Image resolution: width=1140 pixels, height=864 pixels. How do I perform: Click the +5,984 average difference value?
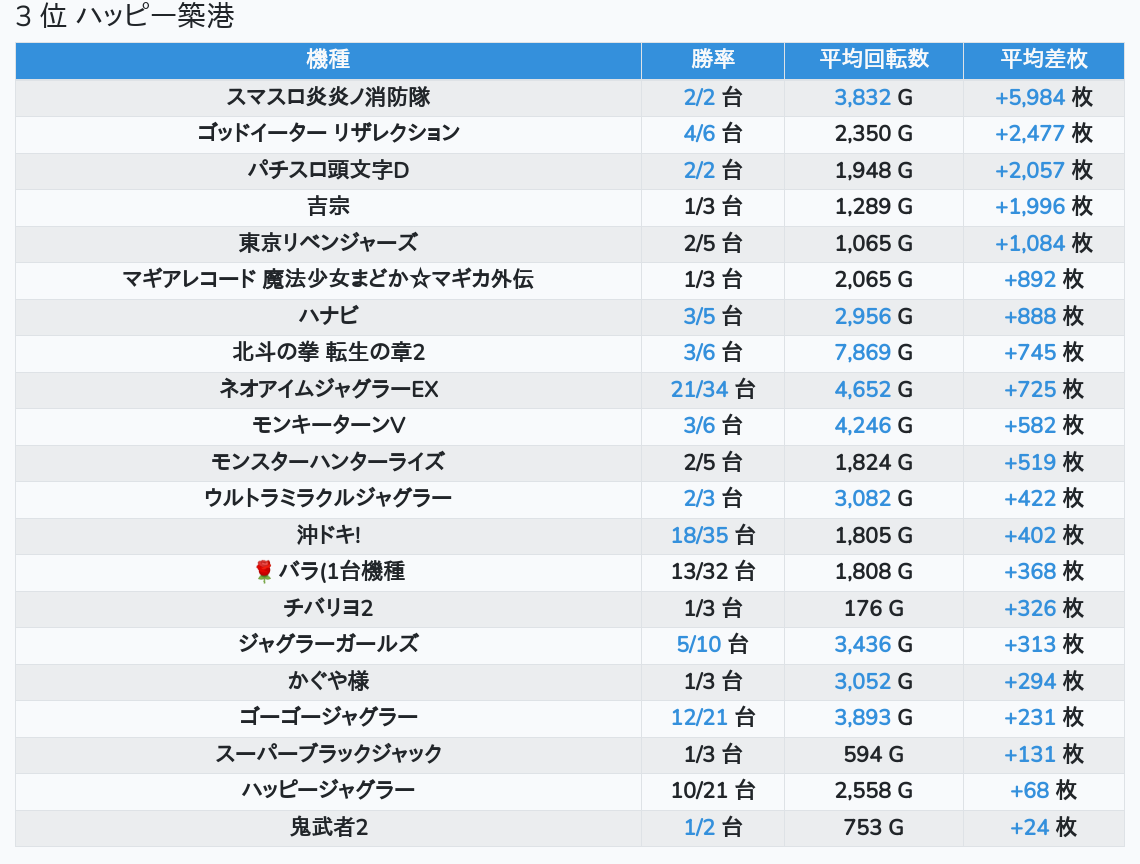click(x=1029, y=97)
